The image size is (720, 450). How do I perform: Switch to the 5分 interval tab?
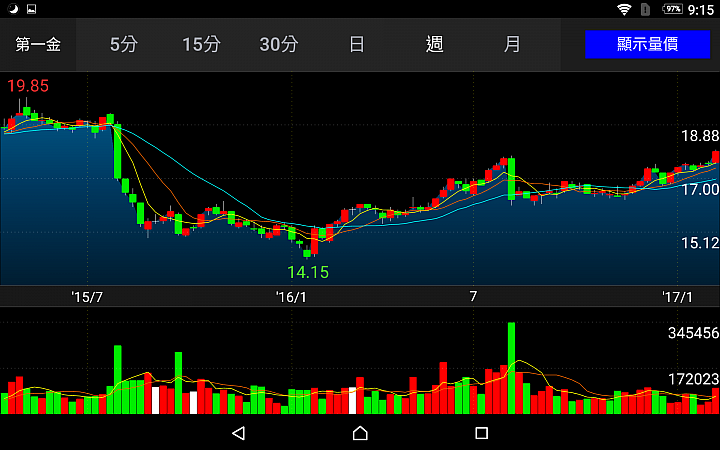pyautogui.click(x=124, y=45)
